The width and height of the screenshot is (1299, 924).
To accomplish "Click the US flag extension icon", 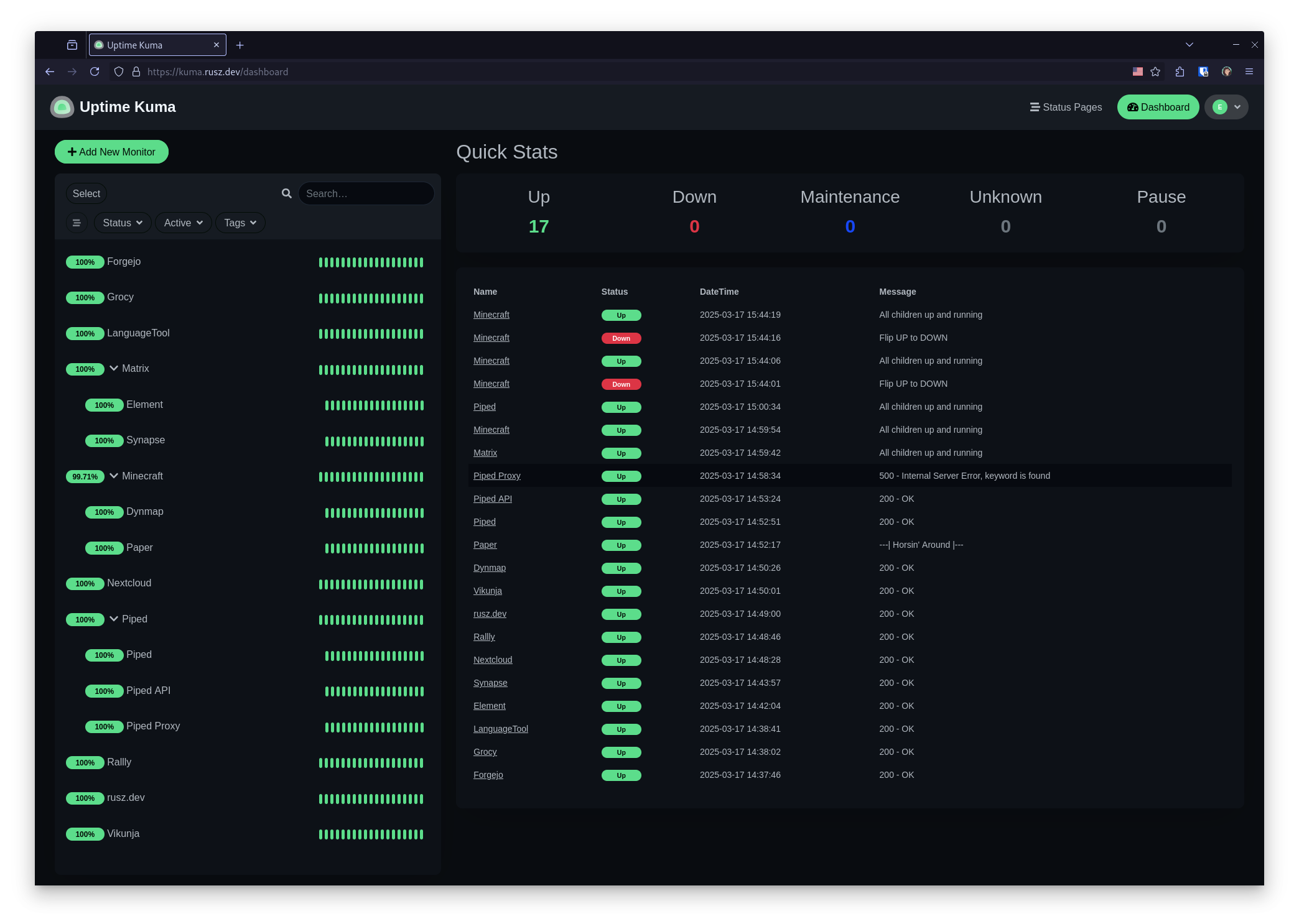I will point(1138,72).
